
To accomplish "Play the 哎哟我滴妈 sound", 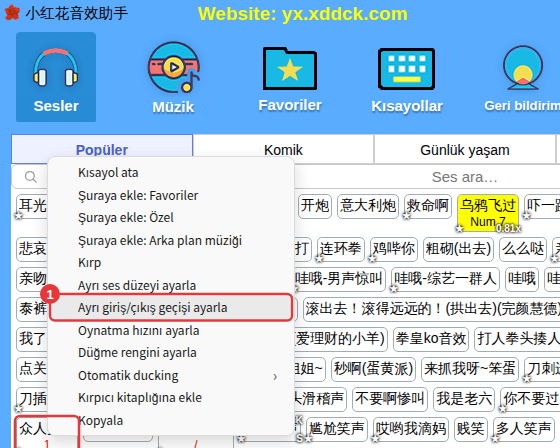I will 411,429.
